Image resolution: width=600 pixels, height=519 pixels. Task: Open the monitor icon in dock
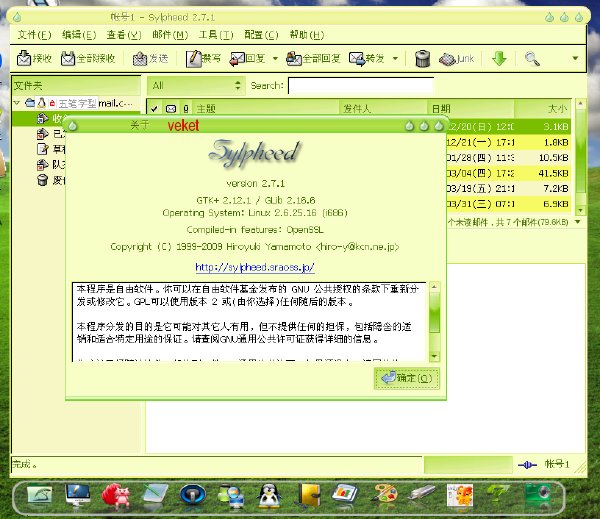tap(78, 495)
